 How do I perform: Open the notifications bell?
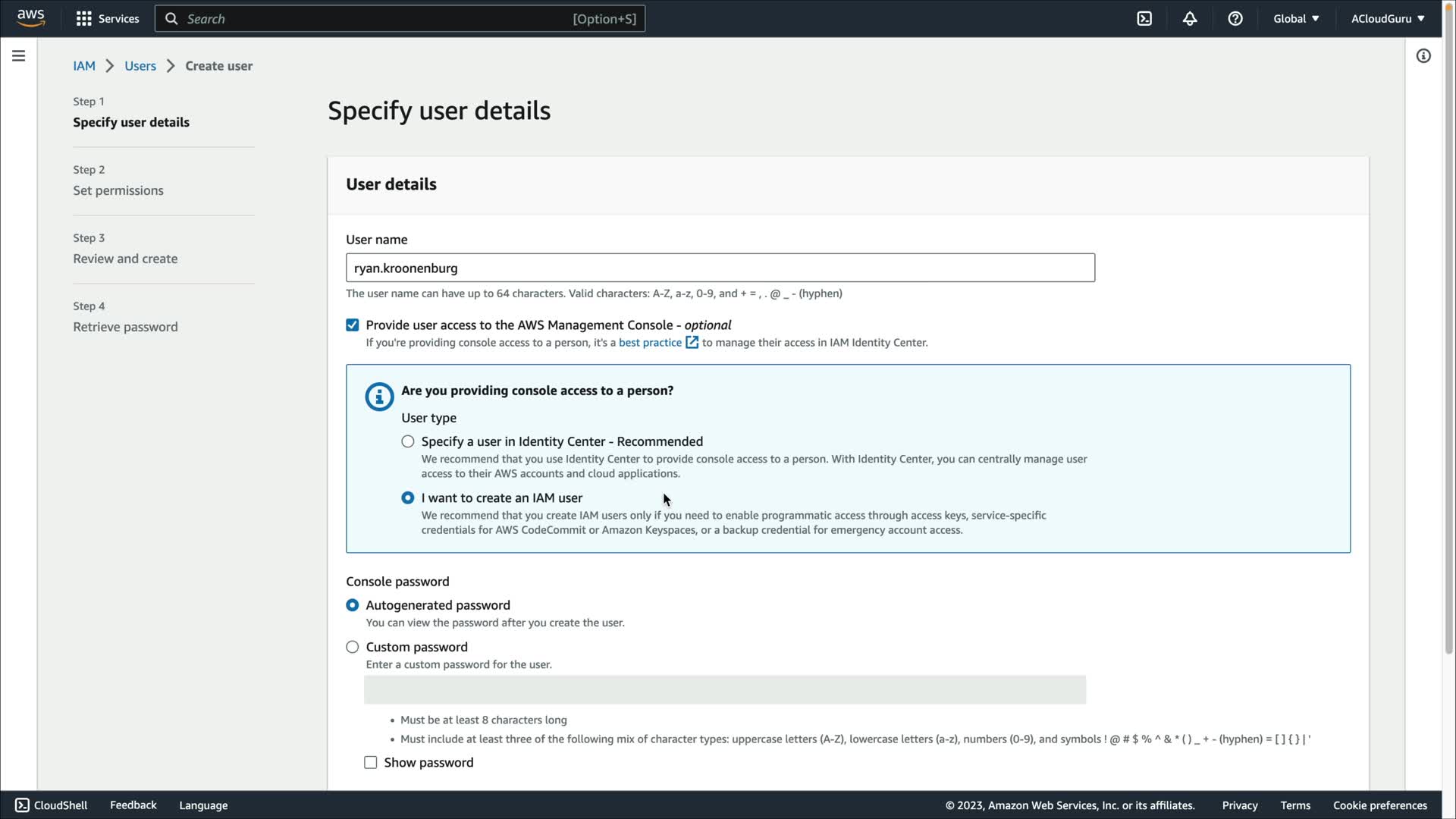point(1190,19)
